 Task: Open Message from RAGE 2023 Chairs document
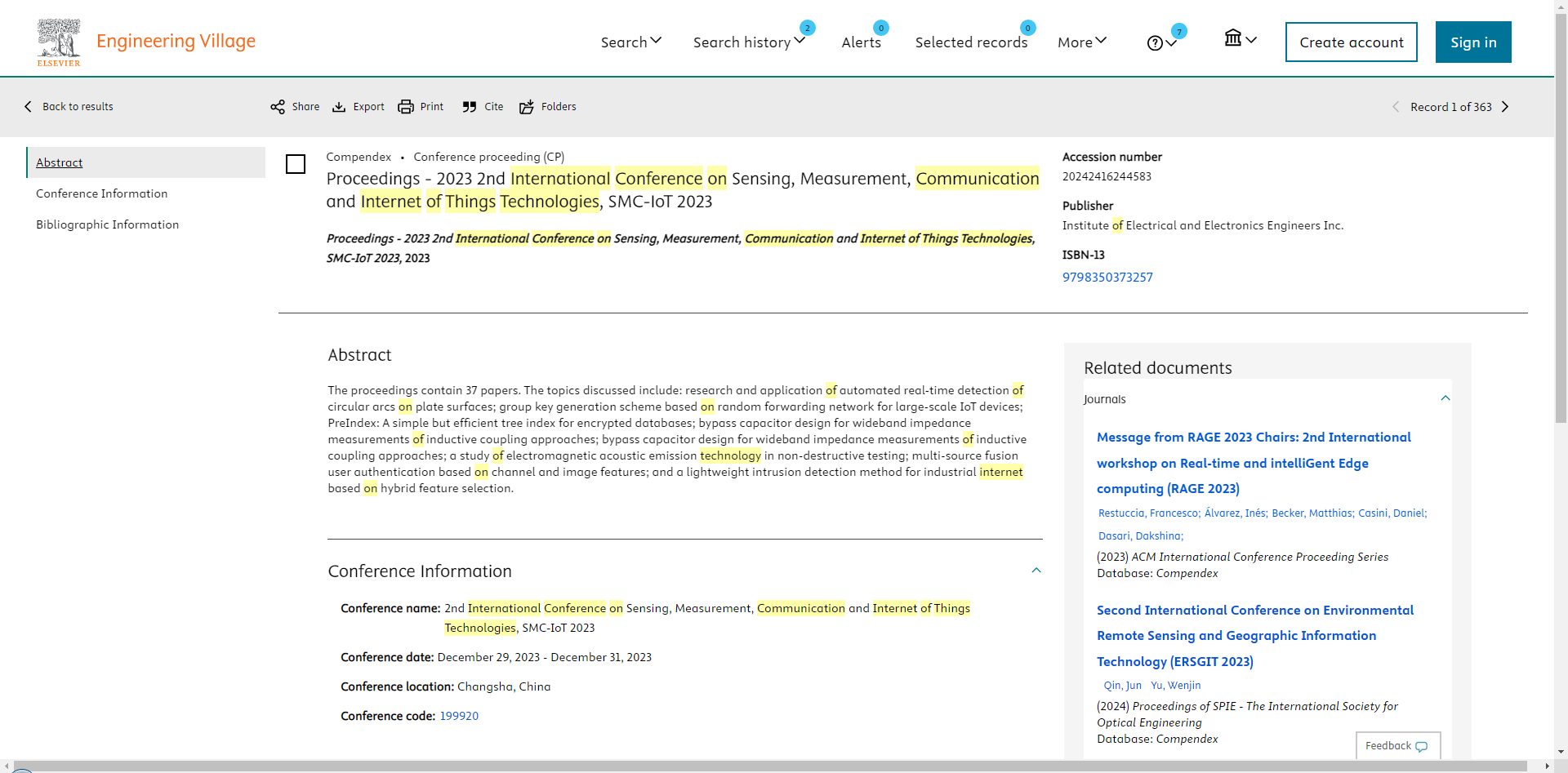[1254, 463]
